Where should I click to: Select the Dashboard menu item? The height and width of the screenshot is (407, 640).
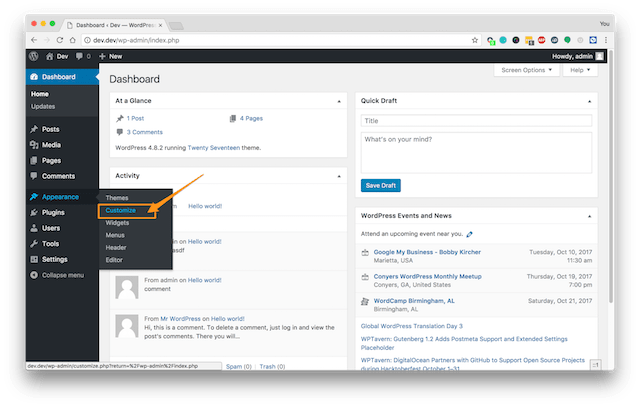point(62,77)
